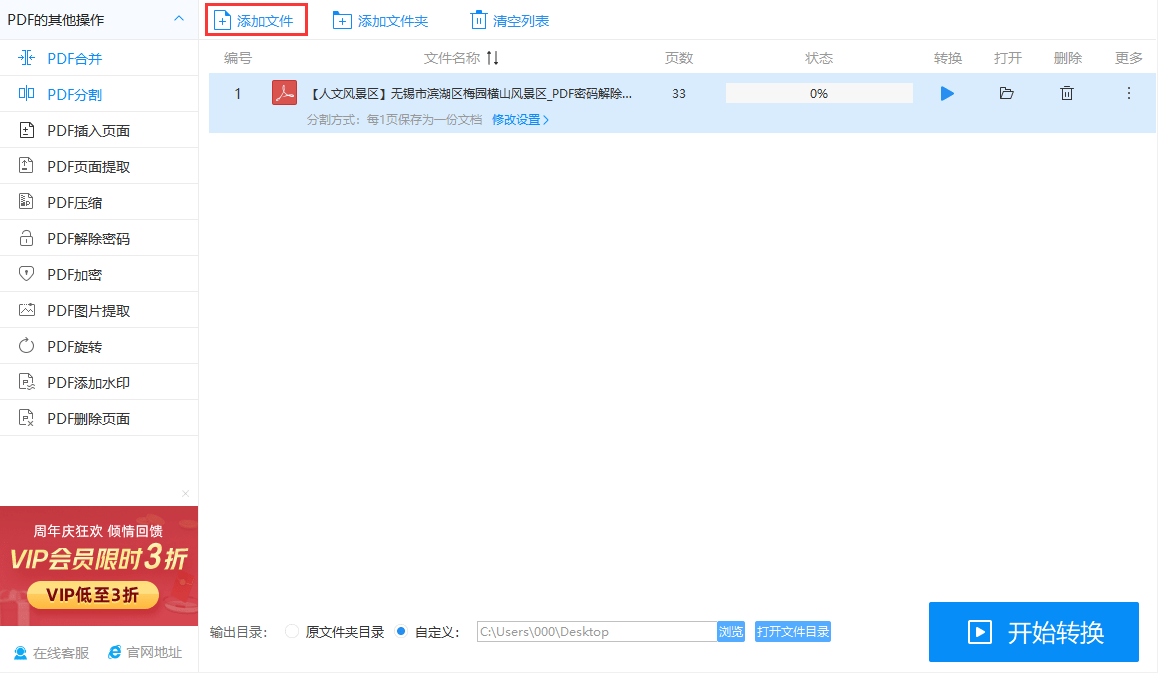Viewport: 1158px width, 673px height.
Task: Click the page count 33 cell
Action: coord(679,94)
